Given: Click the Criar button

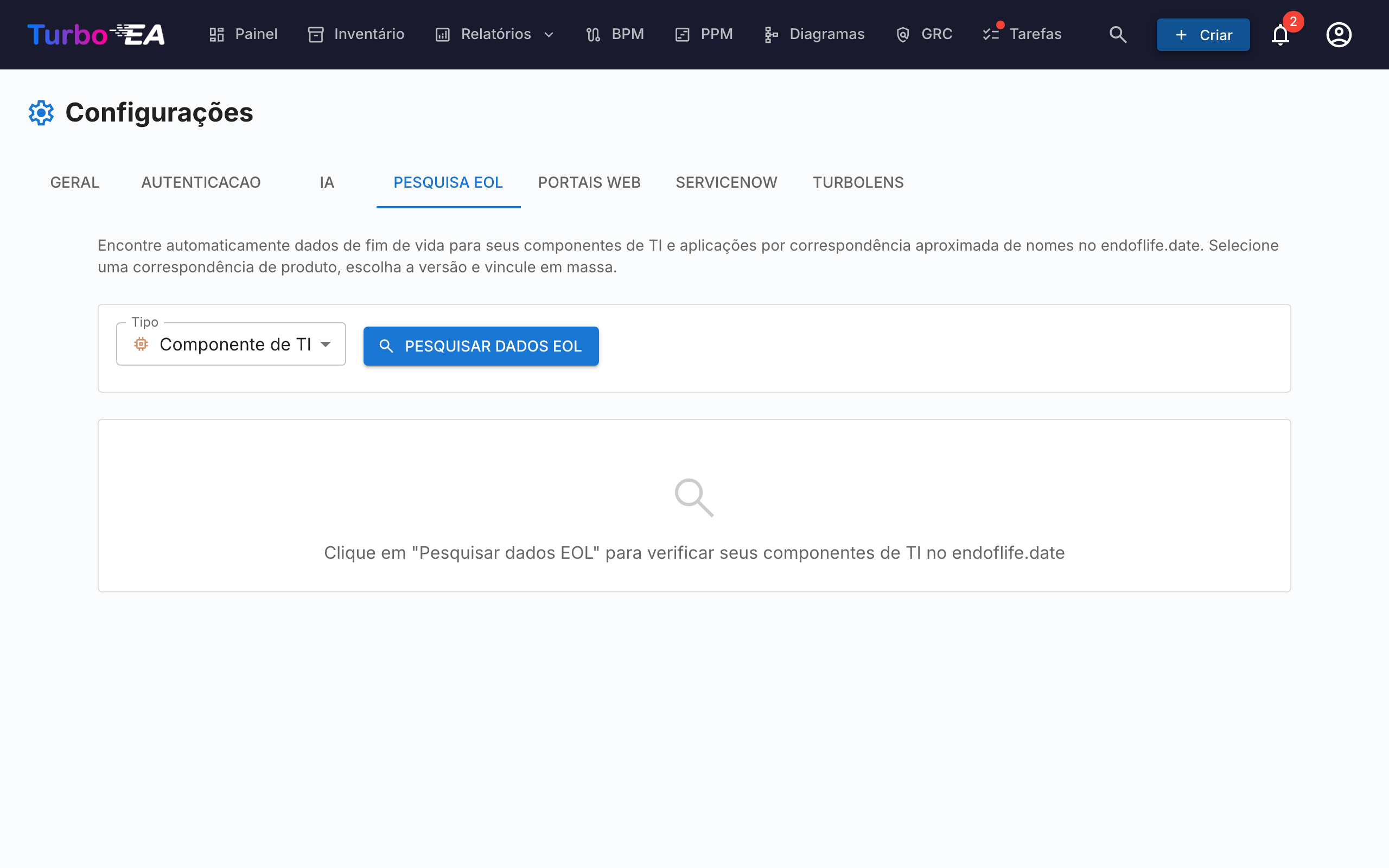Looking at the screenshot, I should (1203, 35).
